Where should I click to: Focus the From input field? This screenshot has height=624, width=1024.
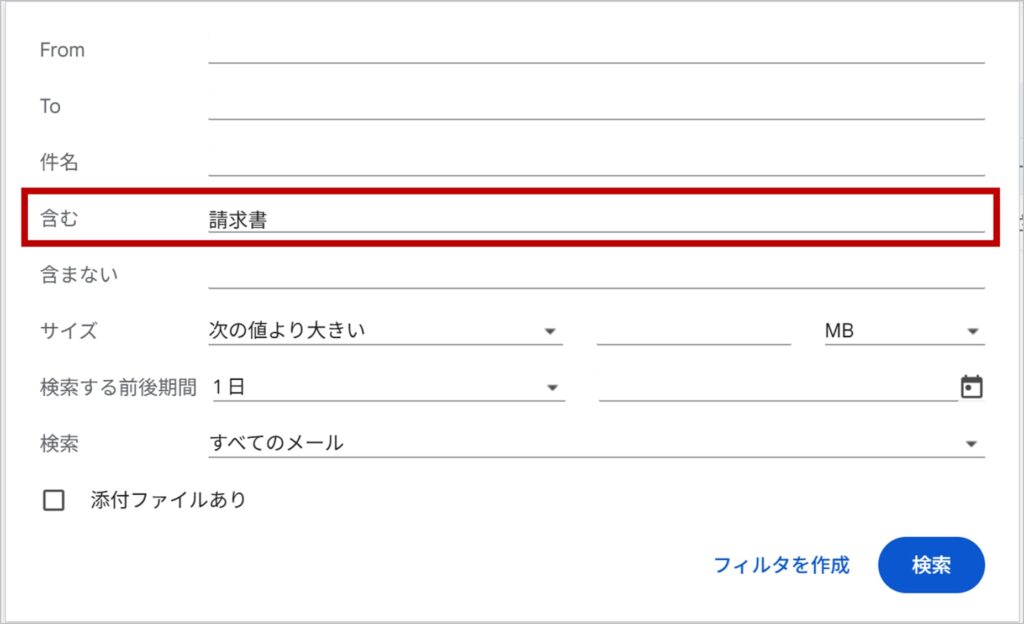tap(596, 50)
